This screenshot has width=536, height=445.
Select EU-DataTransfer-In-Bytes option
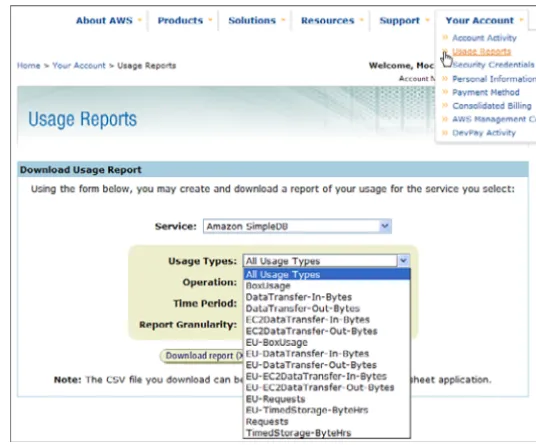point(327,353)
